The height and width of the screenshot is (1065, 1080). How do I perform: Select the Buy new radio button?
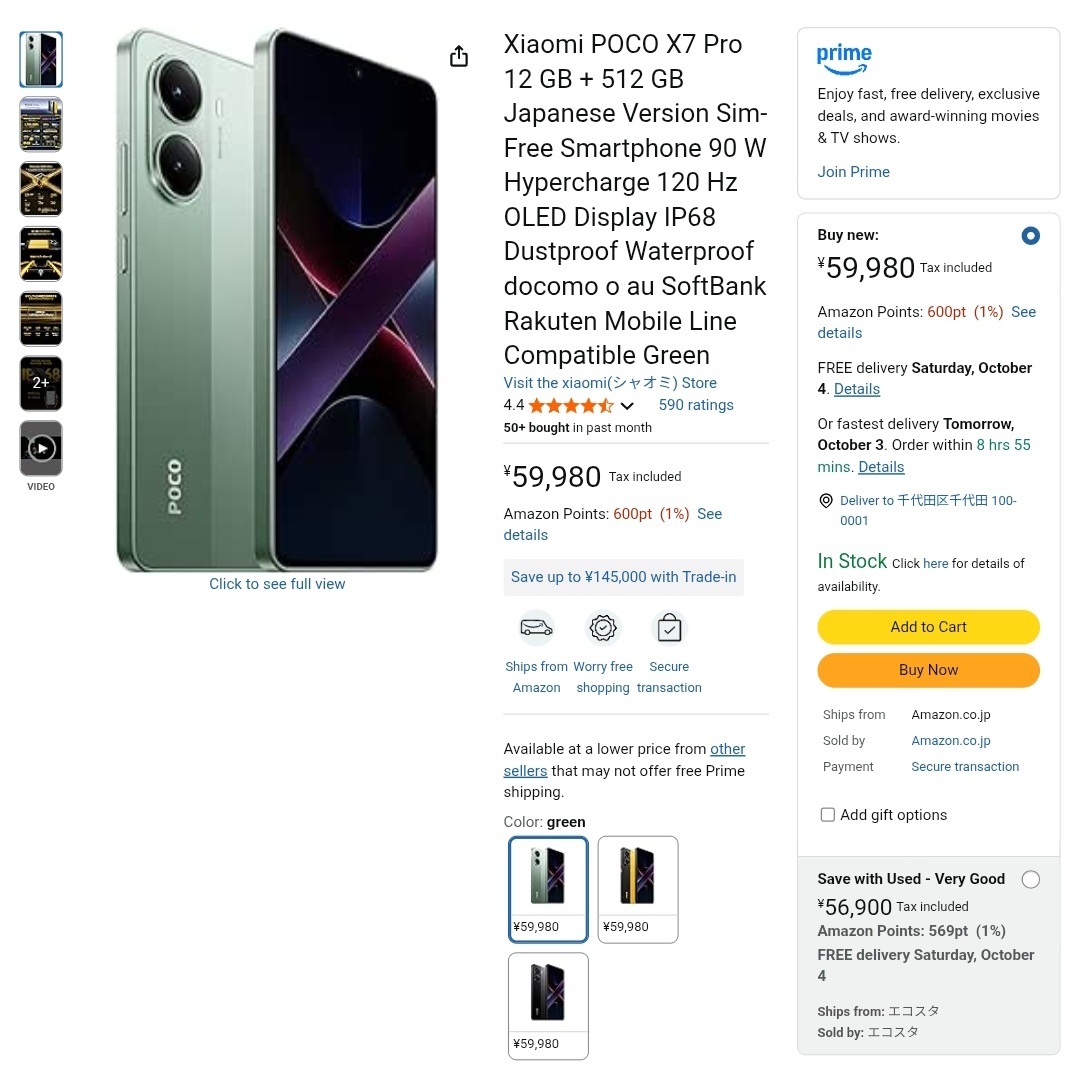click(x=1030, y=236)
